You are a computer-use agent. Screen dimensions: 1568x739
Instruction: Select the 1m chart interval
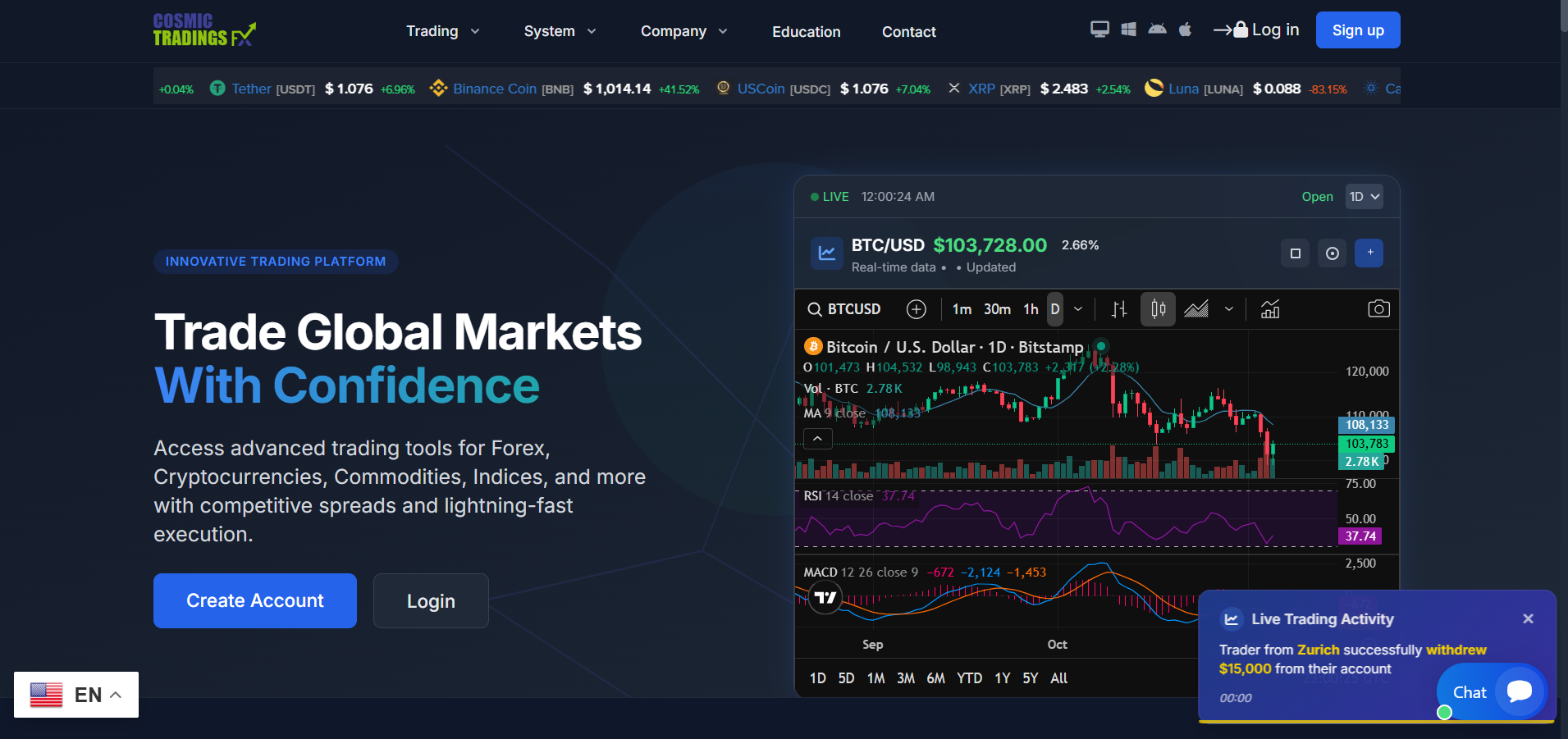click(962, 309)
